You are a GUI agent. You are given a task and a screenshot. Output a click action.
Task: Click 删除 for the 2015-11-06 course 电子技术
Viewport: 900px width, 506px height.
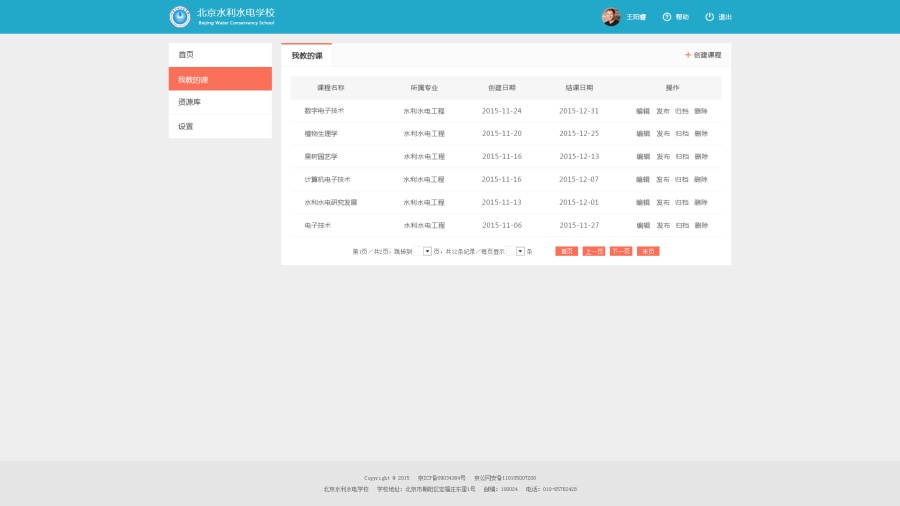point(701,225)
